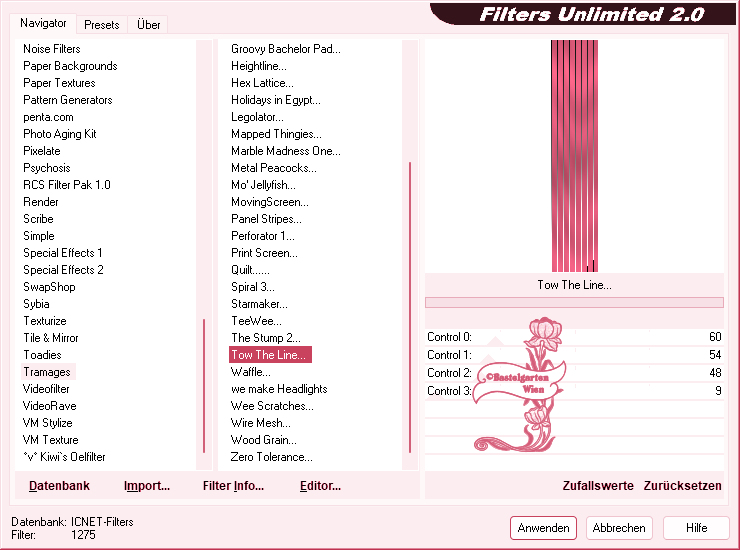Open Filter Info... dialog
The image size is (740, 550).
point(233,486)
